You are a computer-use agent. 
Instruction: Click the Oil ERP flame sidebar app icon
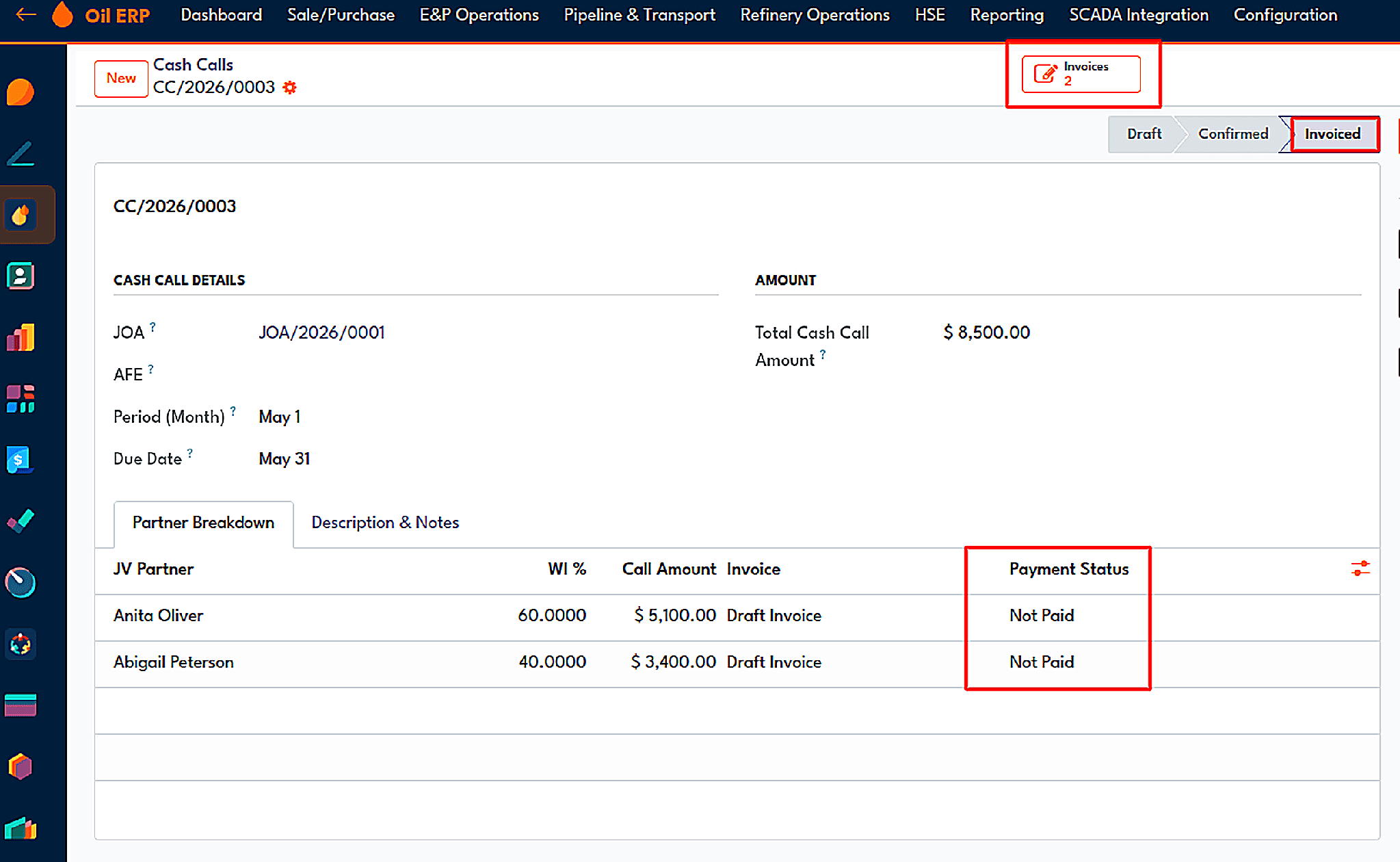[21, 215]
